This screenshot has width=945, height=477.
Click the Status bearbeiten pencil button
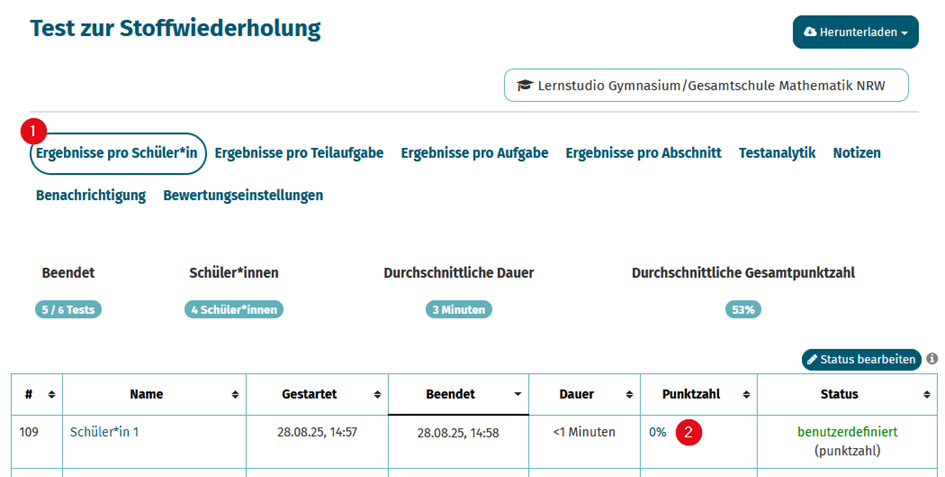pyautogui.click(x=861, y=359)
